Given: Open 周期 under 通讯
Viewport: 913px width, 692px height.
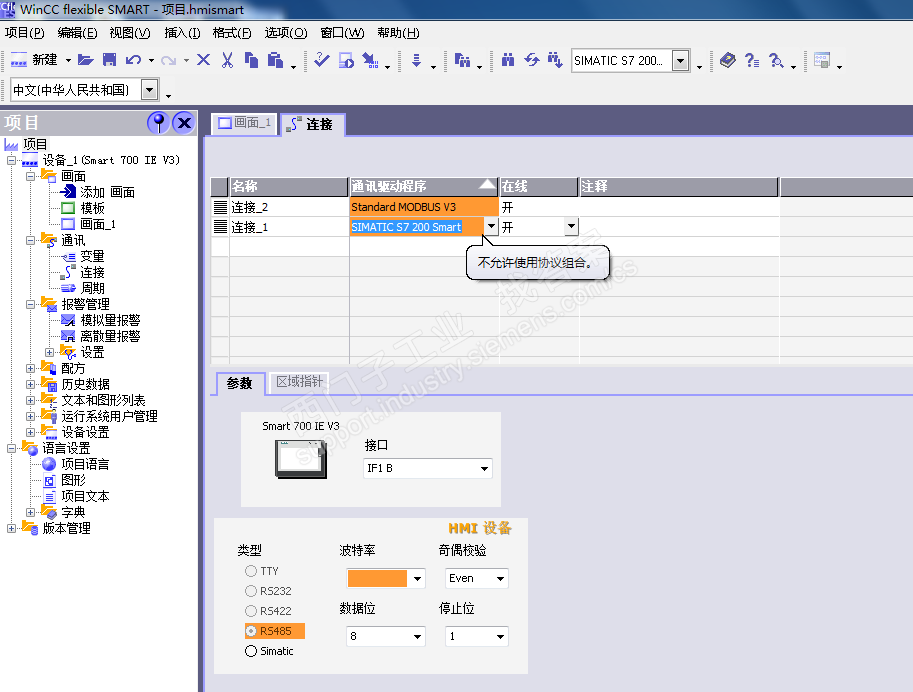Looking at the screenshot, I should (92, 288).
